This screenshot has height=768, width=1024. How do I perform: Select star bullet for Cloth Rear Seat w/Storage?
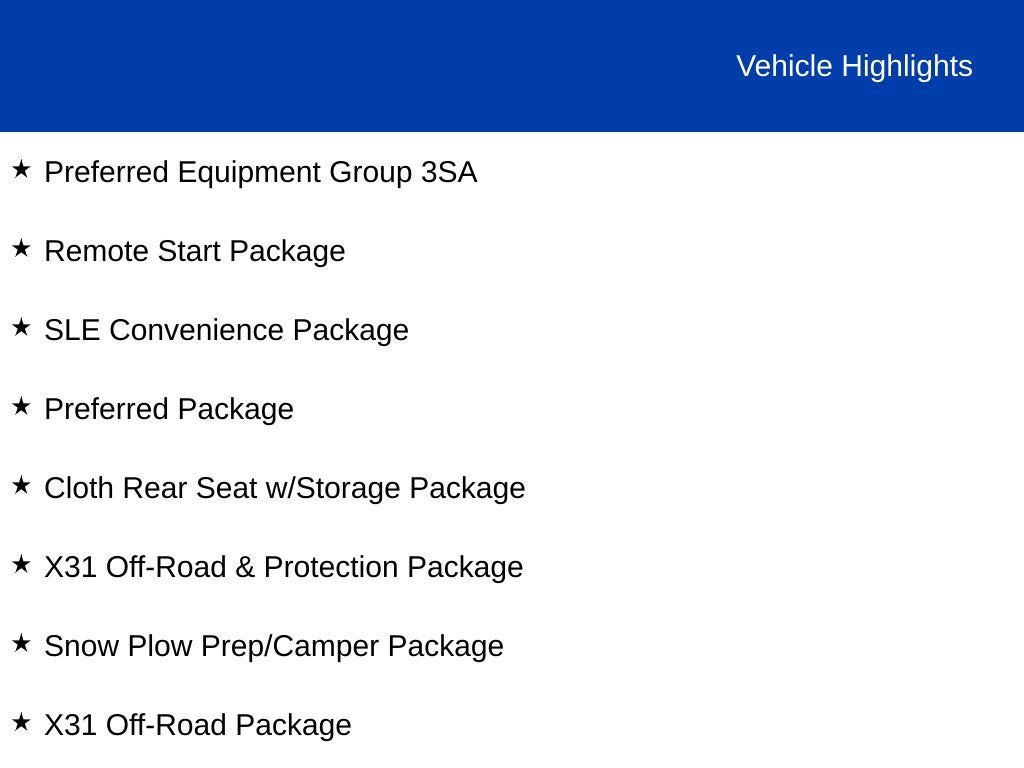21,485
